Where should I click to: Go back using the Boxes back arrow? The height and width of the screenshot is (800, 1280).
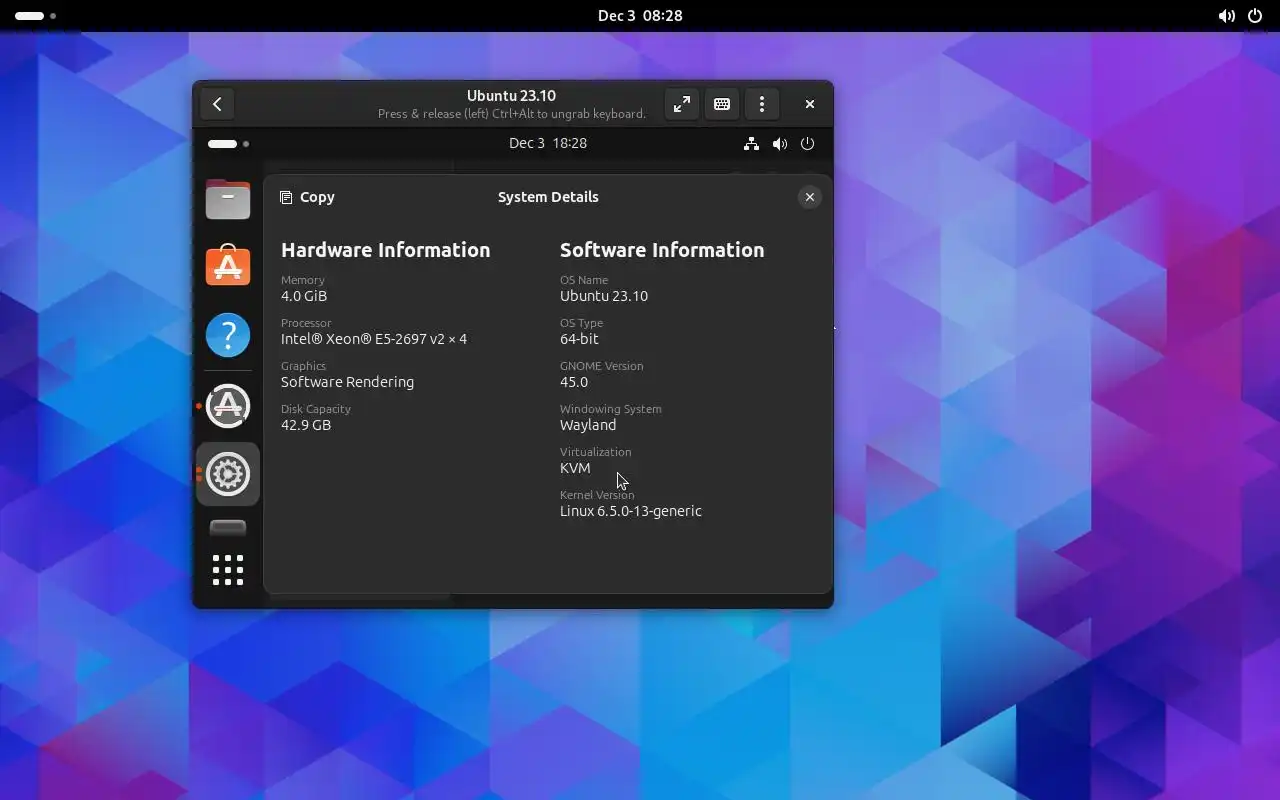point(217,104)
